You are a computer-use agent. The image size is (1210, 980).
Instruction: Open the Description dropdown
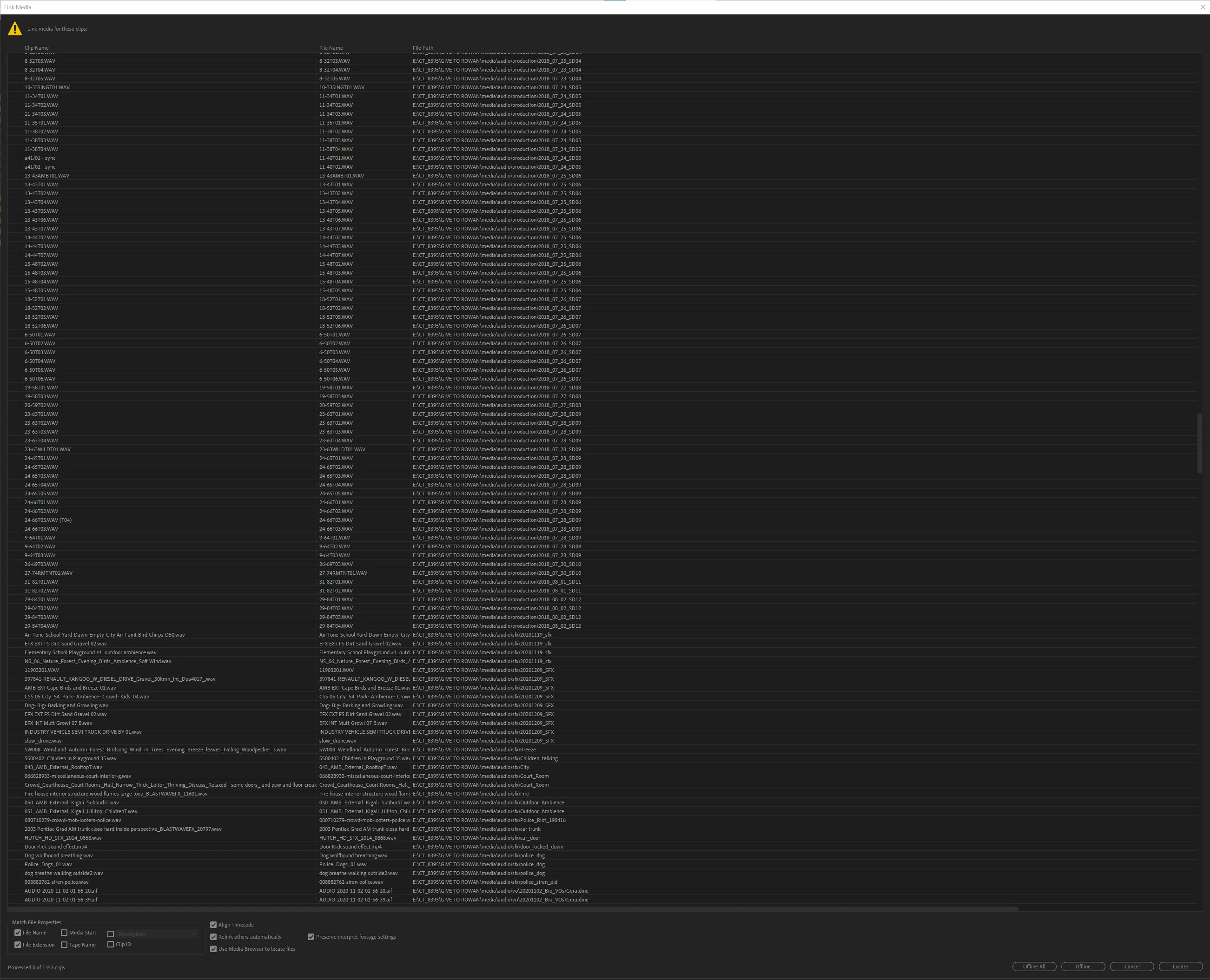[158, 934]
